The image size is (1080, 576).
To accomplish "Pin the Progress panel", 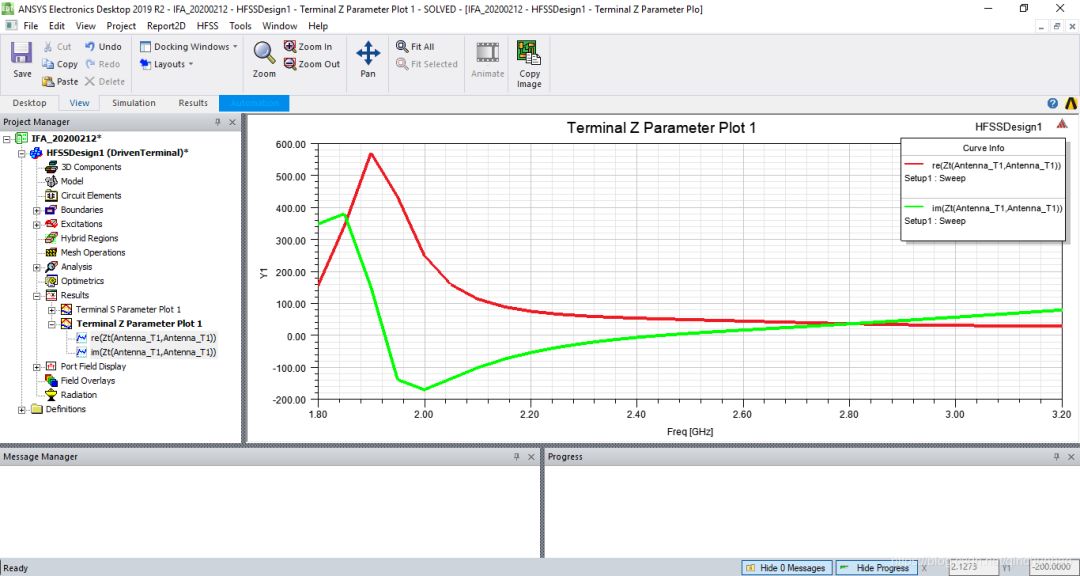I will click(x=1057, y=457).
